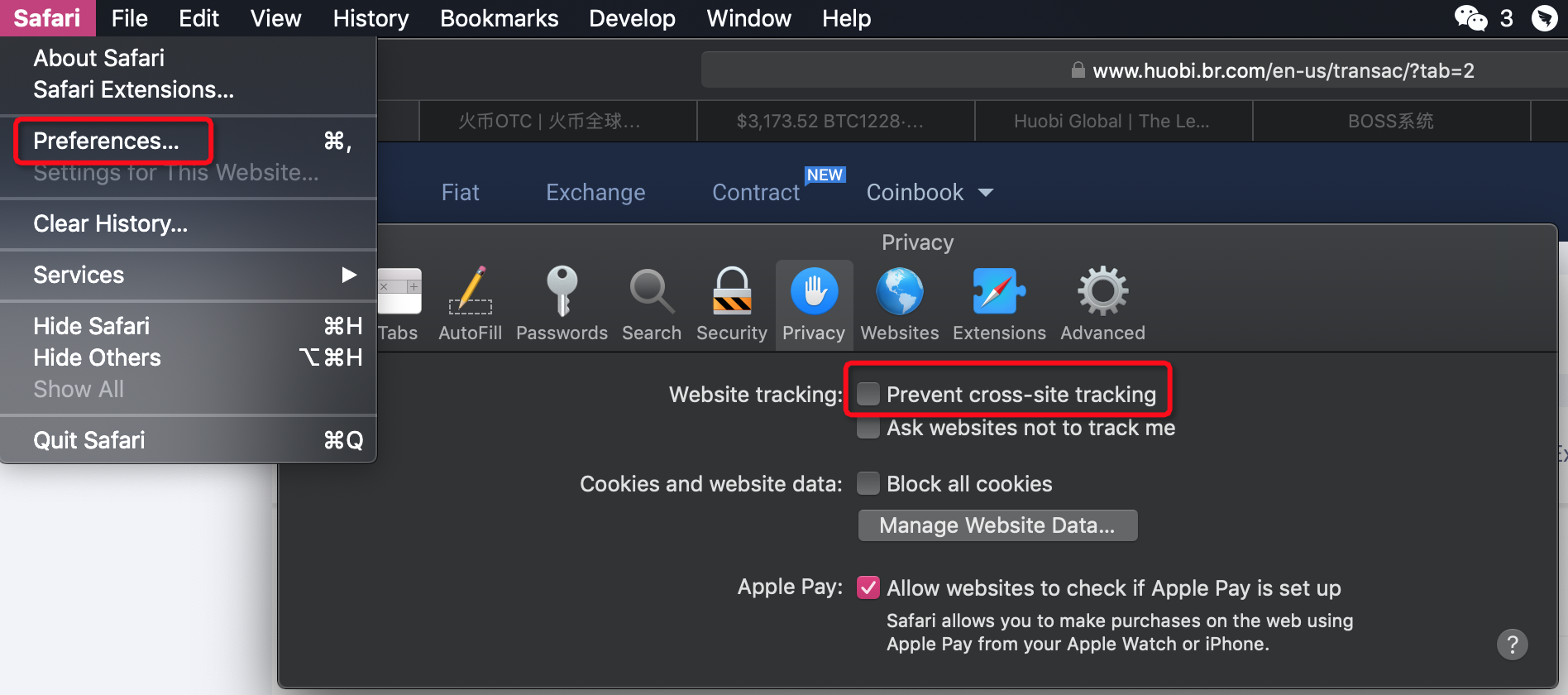Choose Hide Safari menu item
This screenshot has height=695, width=1568.
(x=189, y=326)
